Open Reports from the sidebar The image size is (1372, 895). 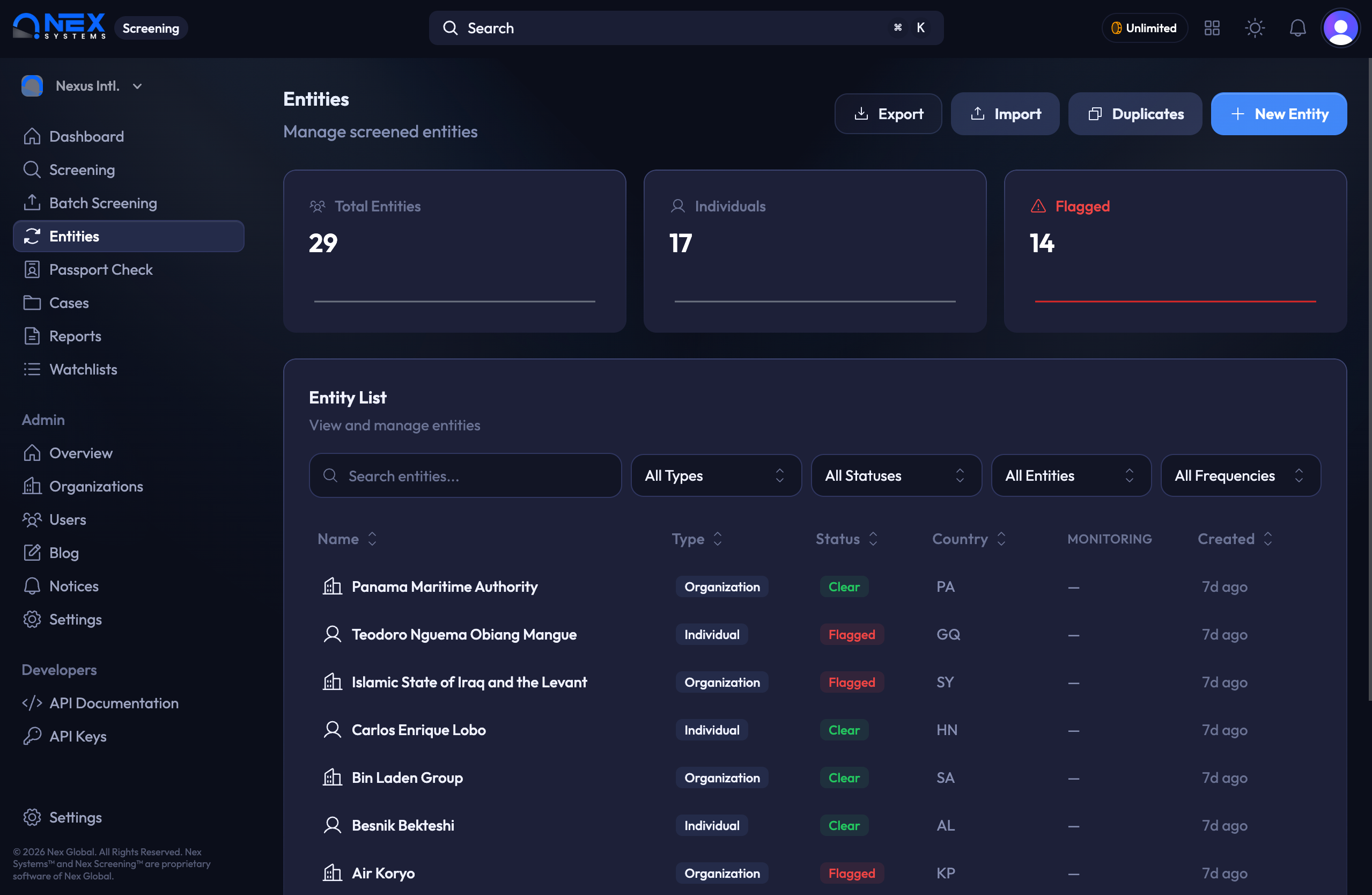coord(129,336)
